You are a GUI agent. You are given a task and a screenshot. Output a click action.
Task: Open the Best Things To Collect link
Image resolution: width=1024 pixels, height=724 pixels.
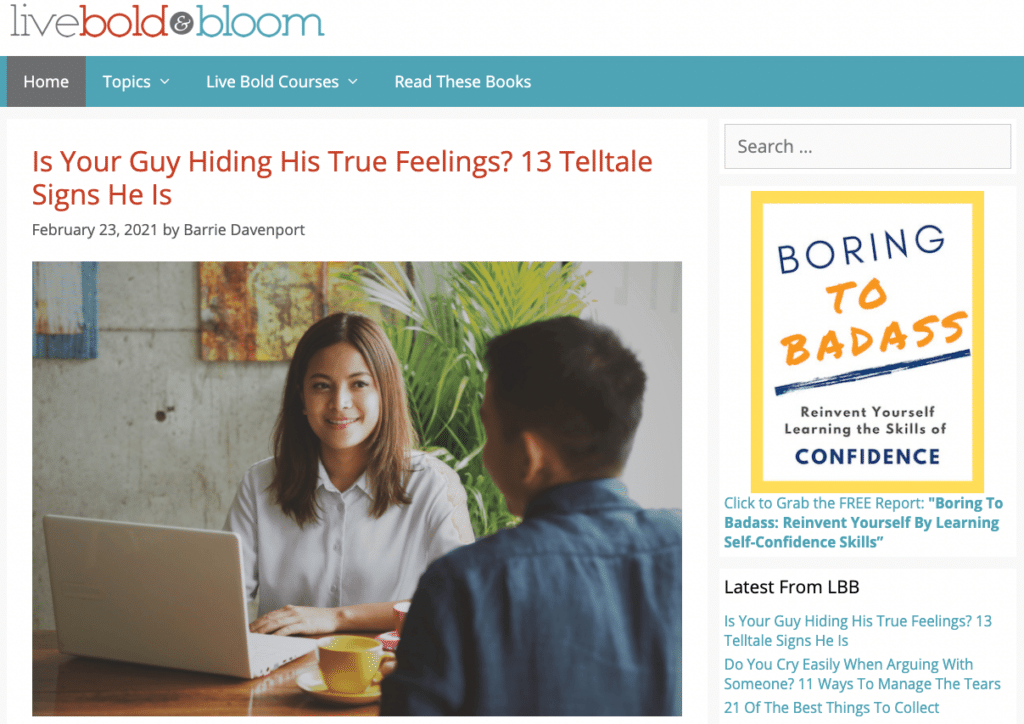(x=831, y=708)
